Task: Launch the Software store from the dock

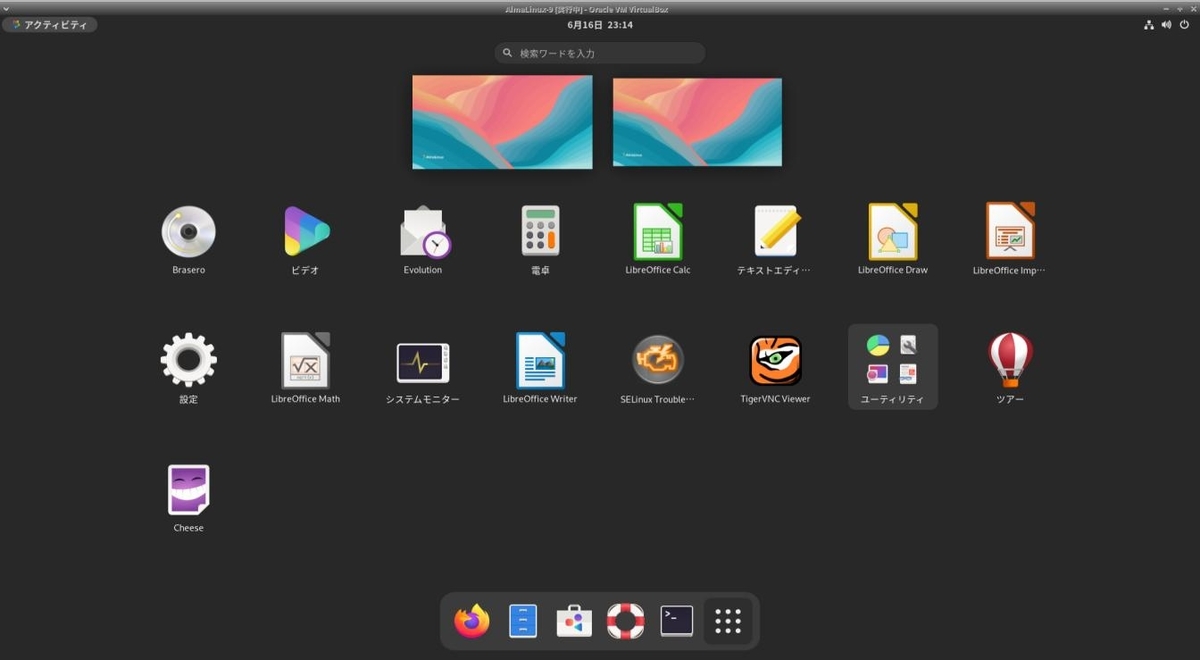Action: (574, 621)
